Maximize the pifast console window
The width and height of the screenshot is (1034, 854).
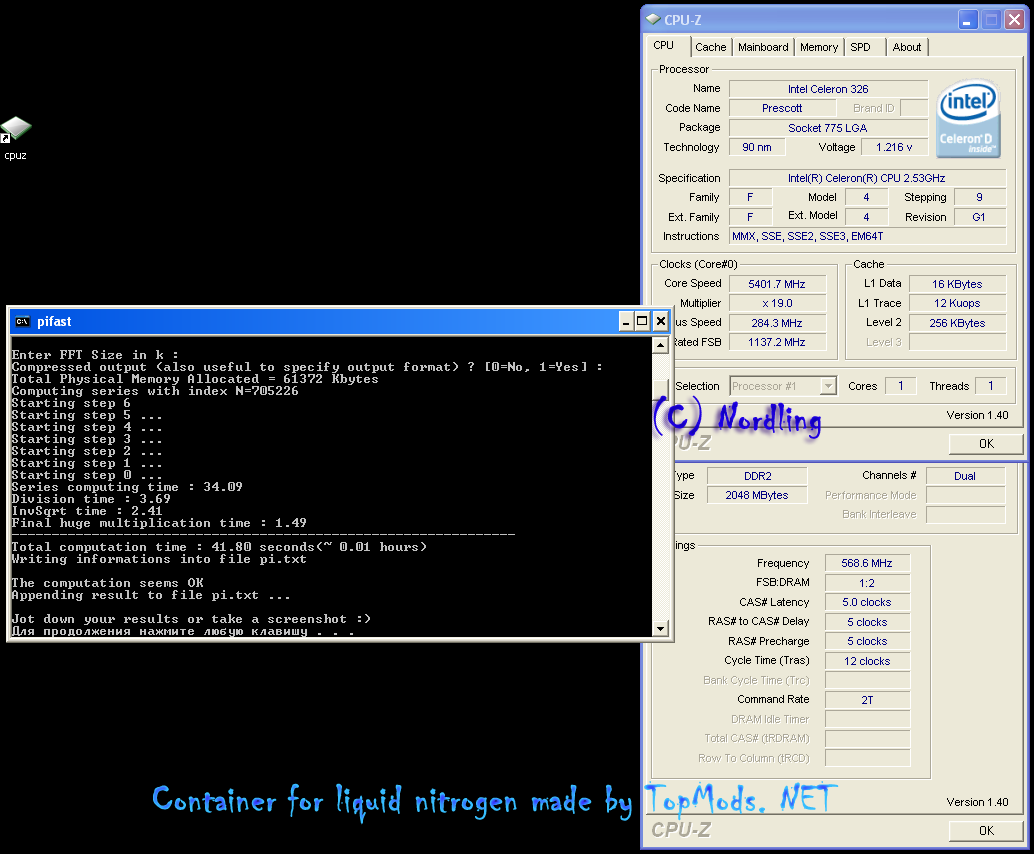click(642, 321)
